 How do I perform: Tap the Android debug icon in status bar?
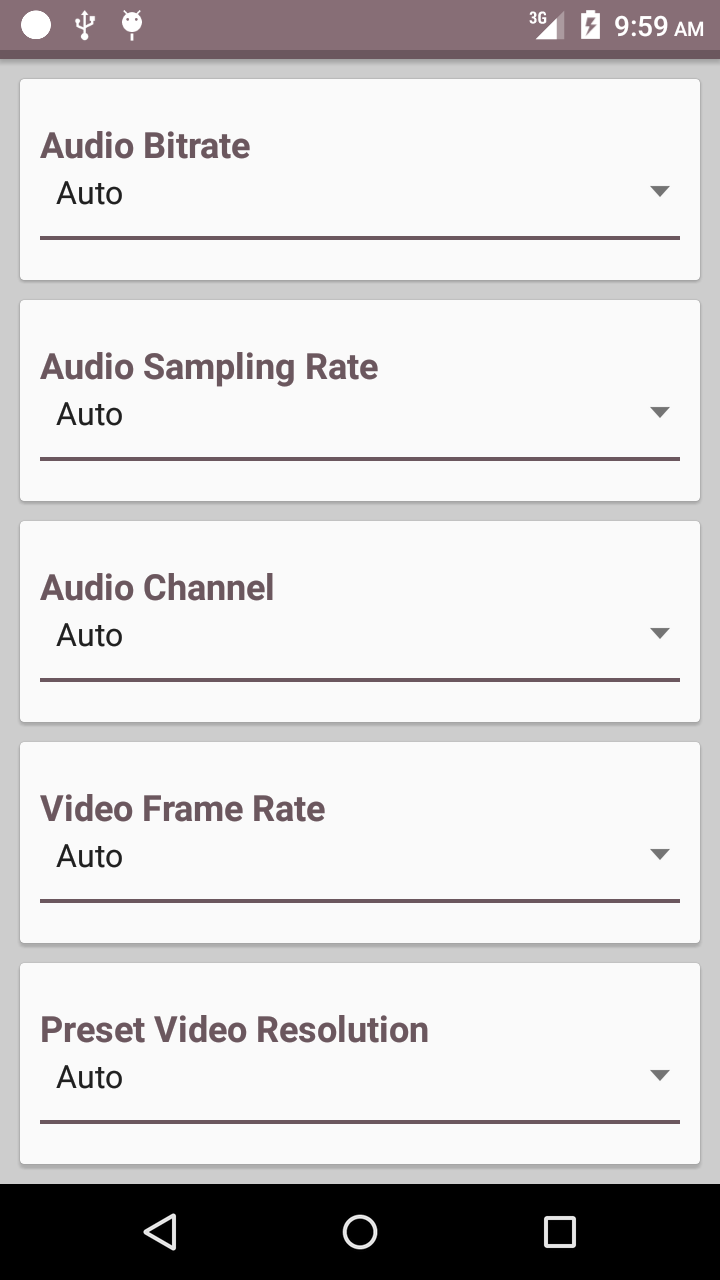point(131,25)
